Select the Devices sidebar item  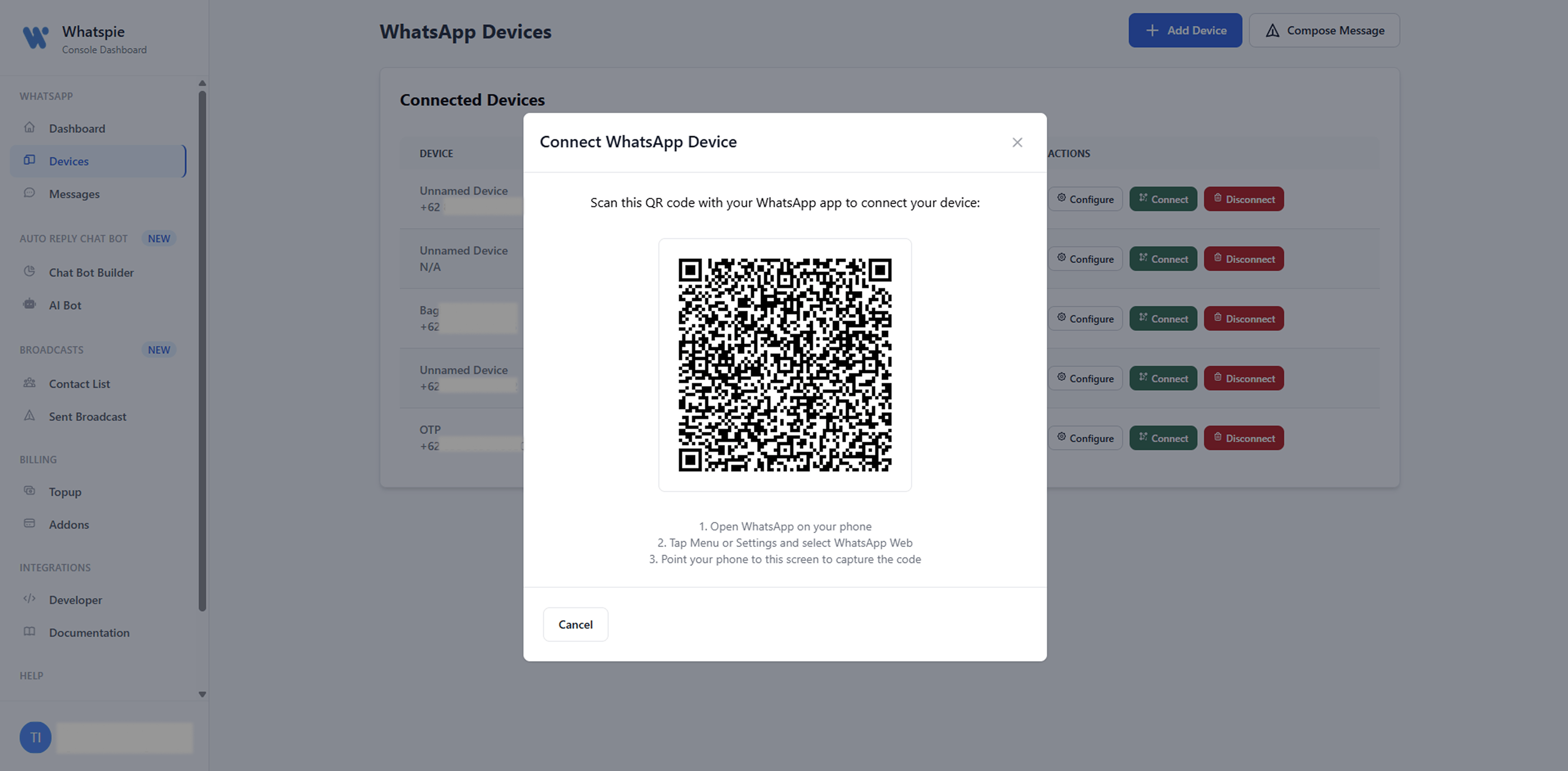97,161
